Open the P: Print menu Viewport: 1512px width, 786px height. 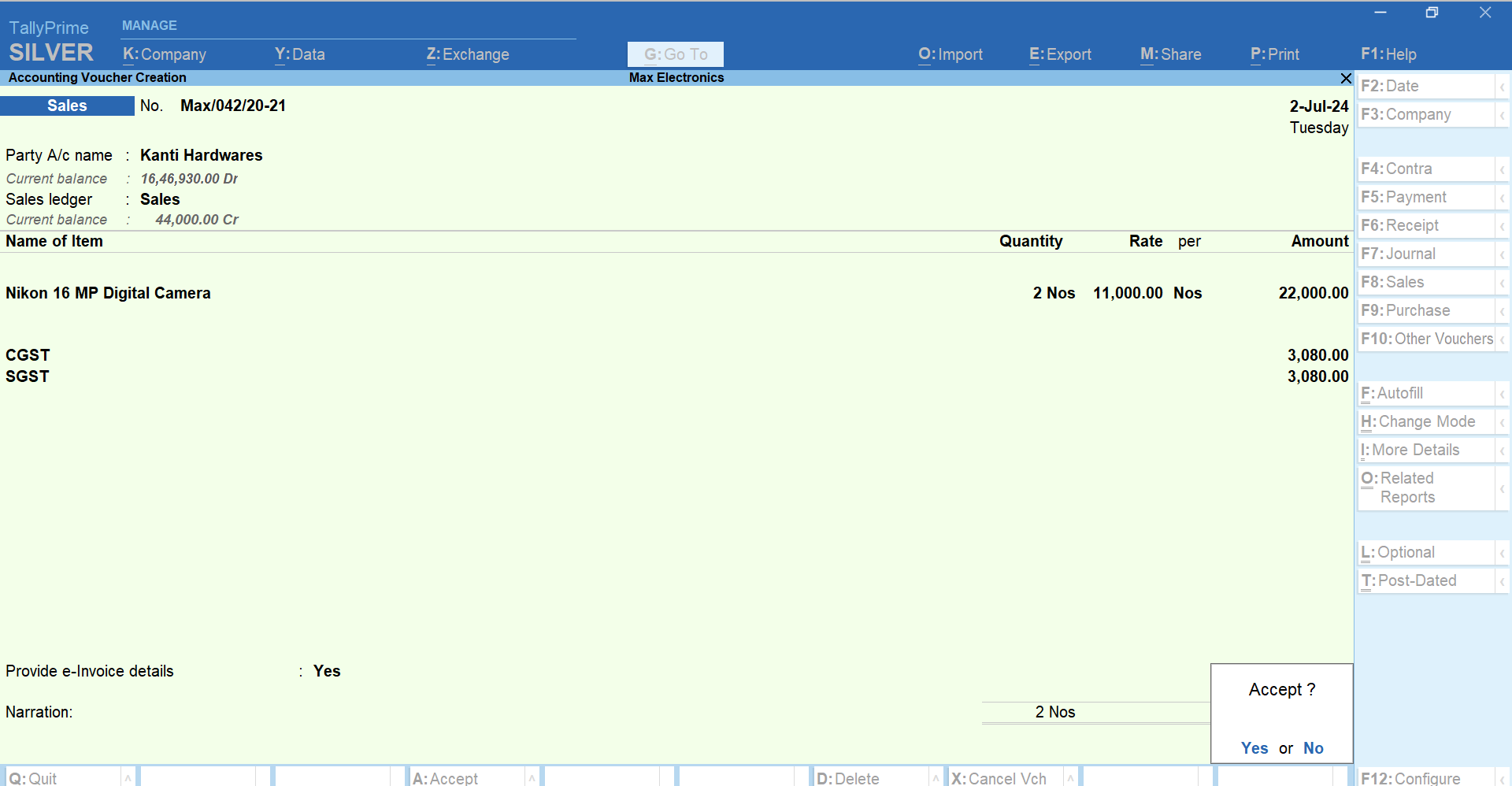tap(1275, 54)
